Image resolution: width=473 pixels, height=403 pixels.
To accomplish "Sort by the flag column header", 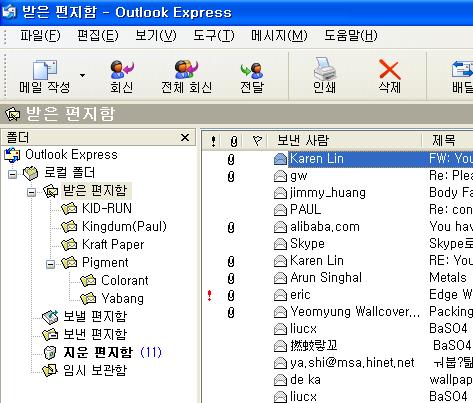I will click(x=257, y=140).
